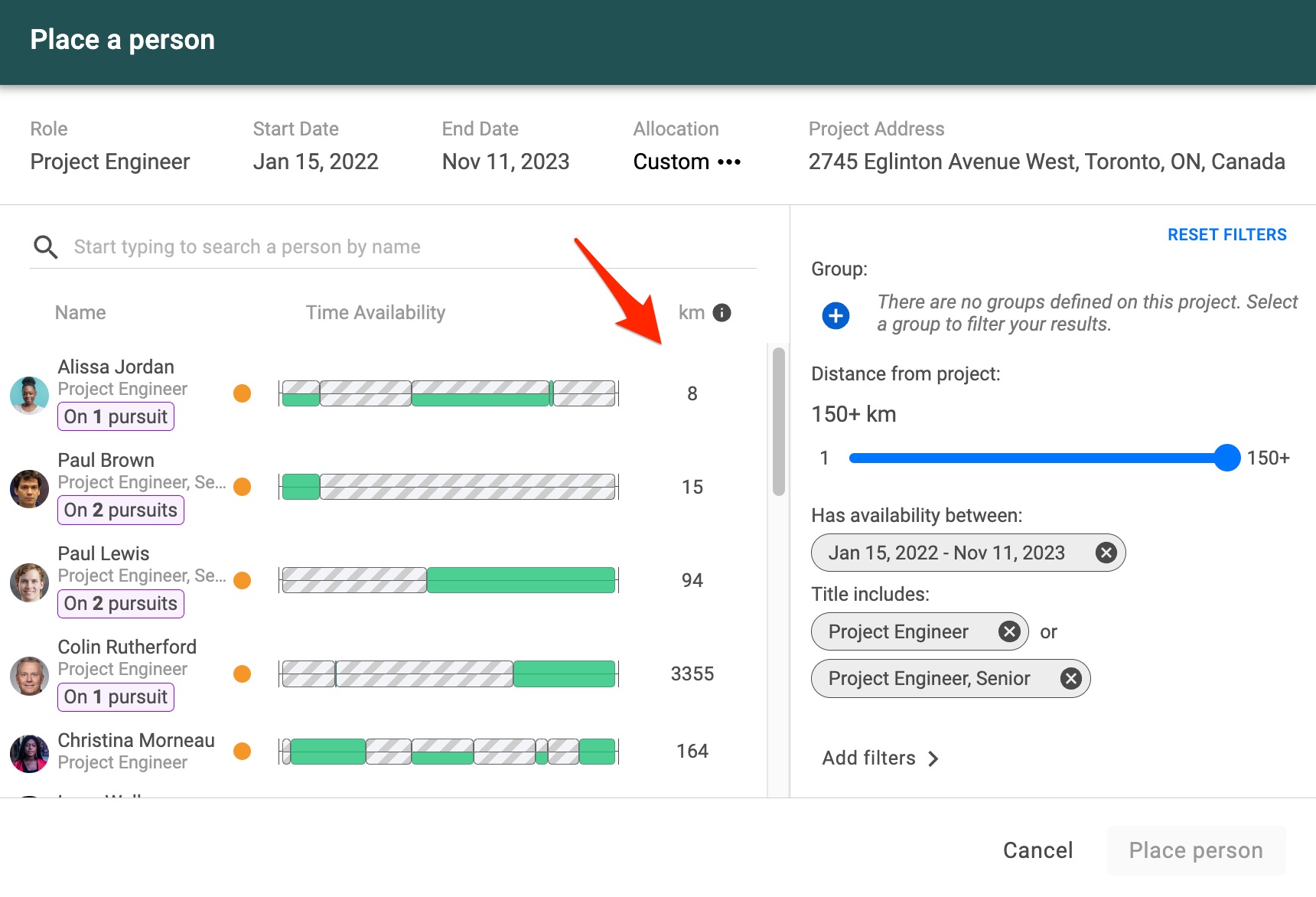Click the Time Availability column header
This screenshot has width=1316, height=897.
pyautogui.click(x=375, y=312)
